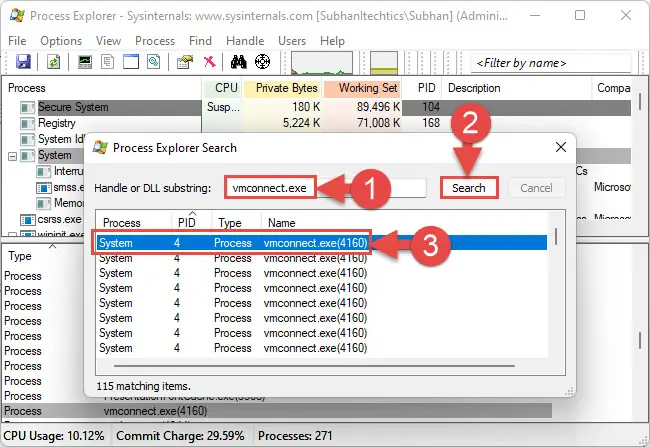Select the csrss.exe process row

[x=59, y=219]
